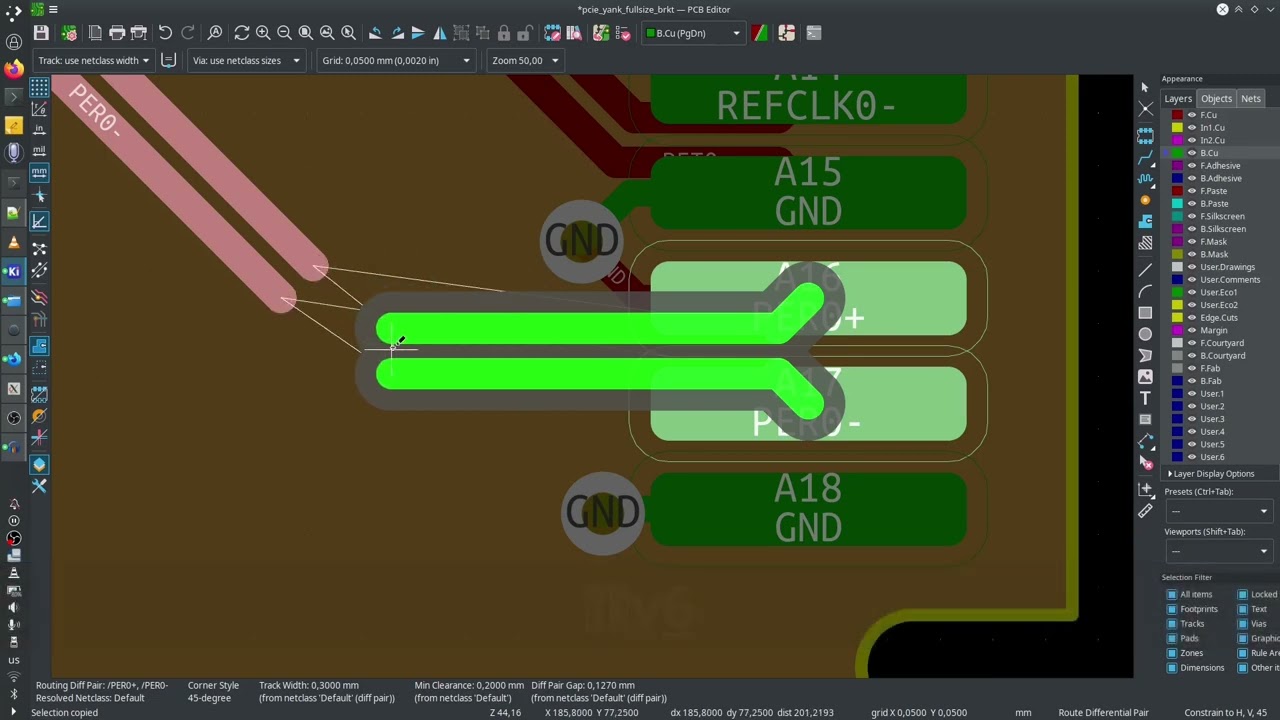Switch to the Nets tab

[x=1251, y=99]
